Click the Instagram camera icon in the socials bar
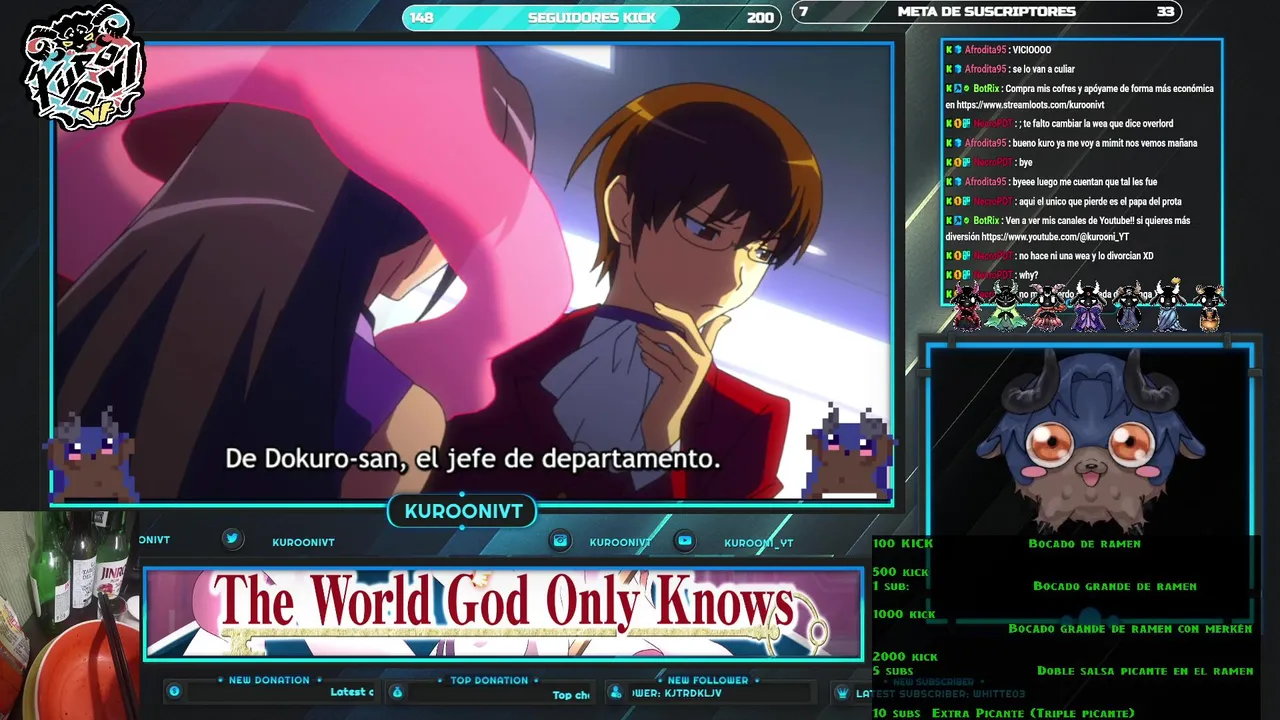The image size is (1280, 720). coord(560,540)
